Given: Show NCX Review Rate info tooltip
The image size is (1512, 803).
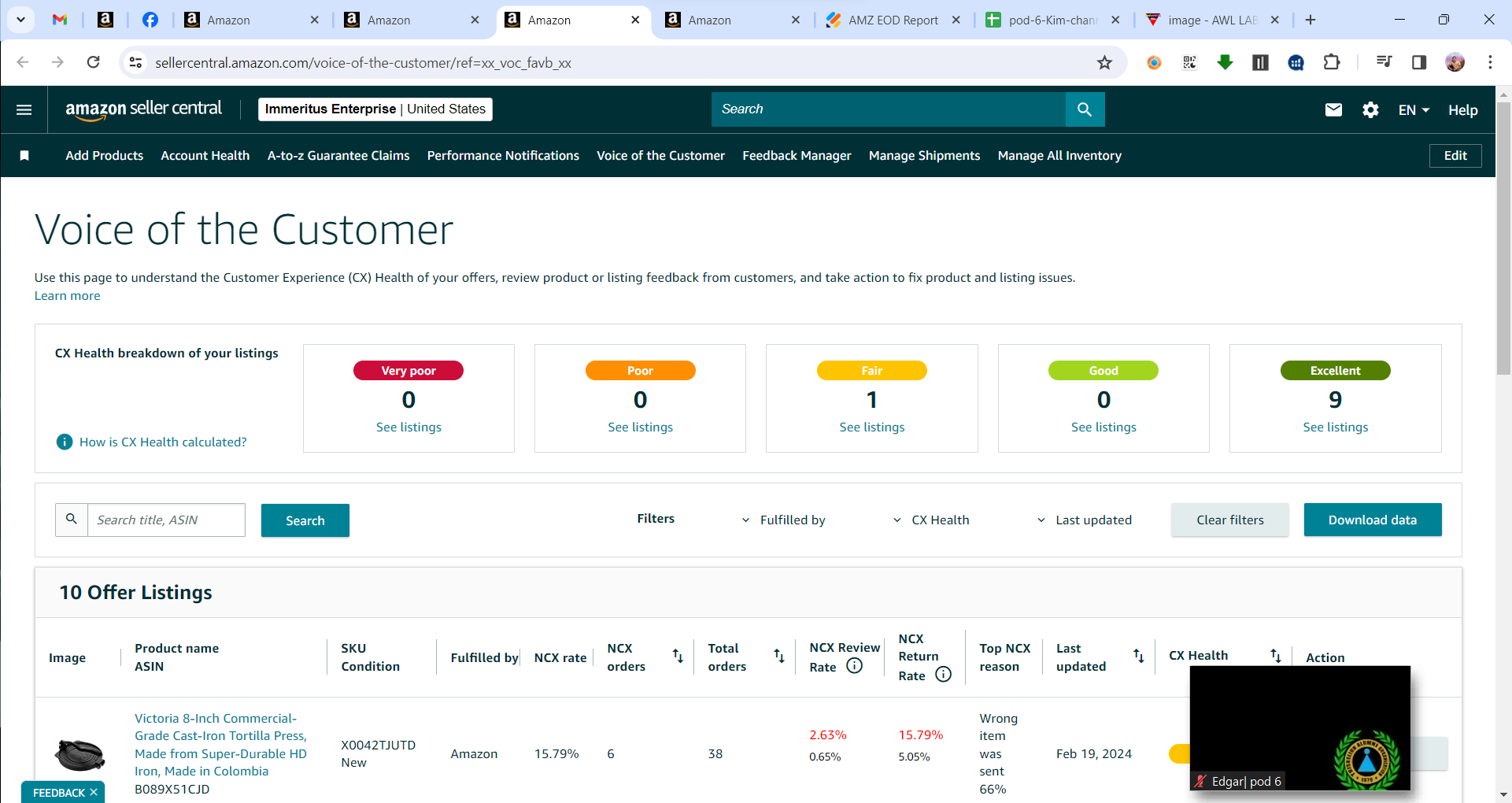Looking at the screenshot, I should pos(854,666).
